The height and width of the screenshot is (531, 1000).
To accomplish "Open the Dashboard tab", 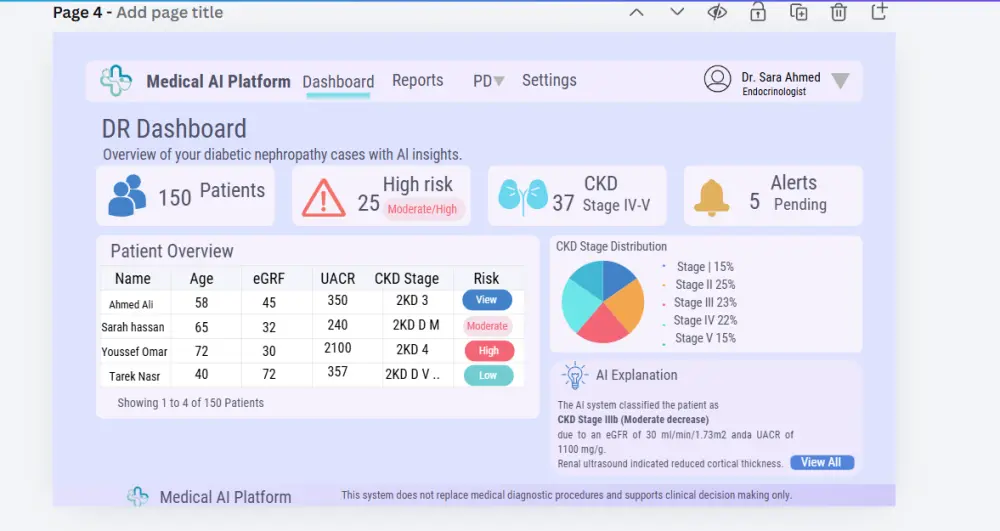I will coord(338,82).
